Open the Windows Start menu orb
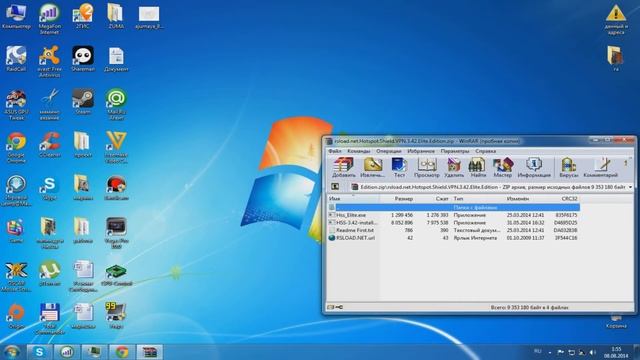 coord(11,352)
